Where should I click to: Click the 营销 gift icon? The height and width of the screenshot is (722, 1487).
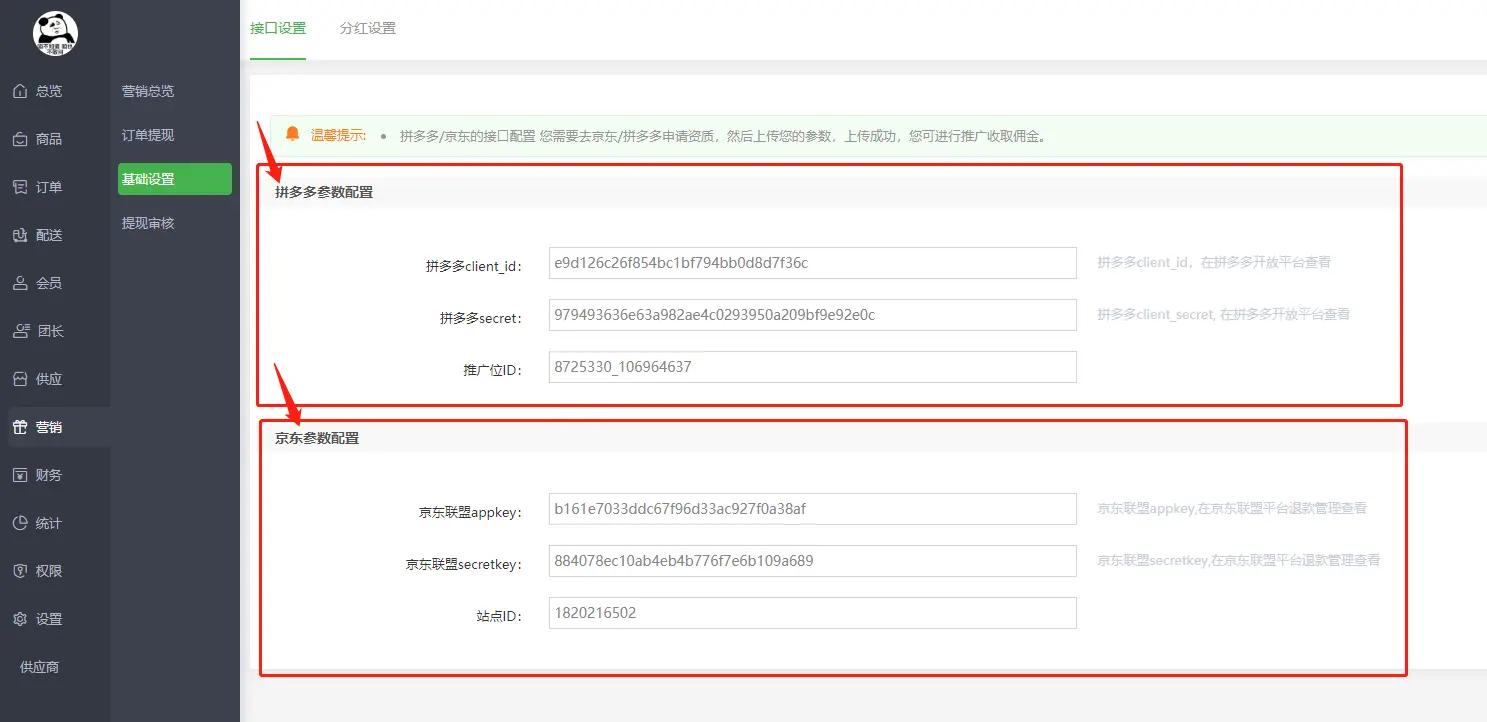[x=20, y=427]
